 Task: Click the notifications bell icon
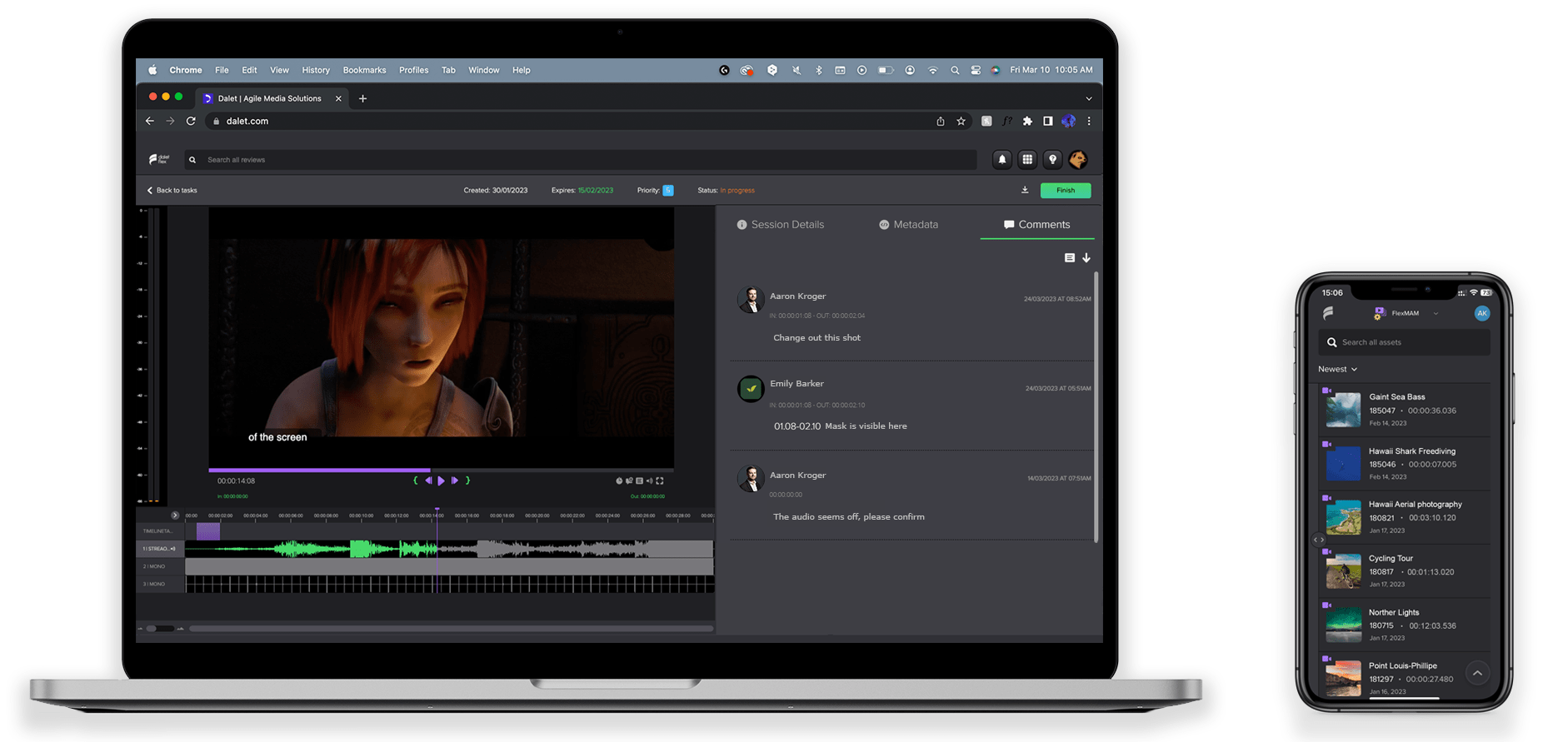click(1001, 160)
